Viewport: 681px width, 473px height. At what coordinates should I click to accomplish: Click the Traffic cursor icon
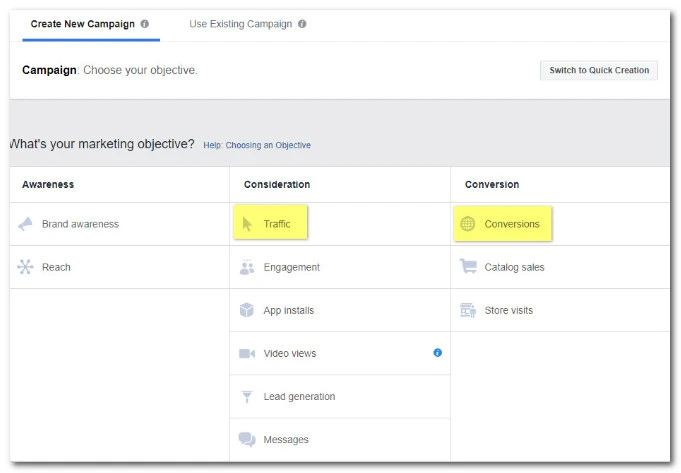[247, 224]
